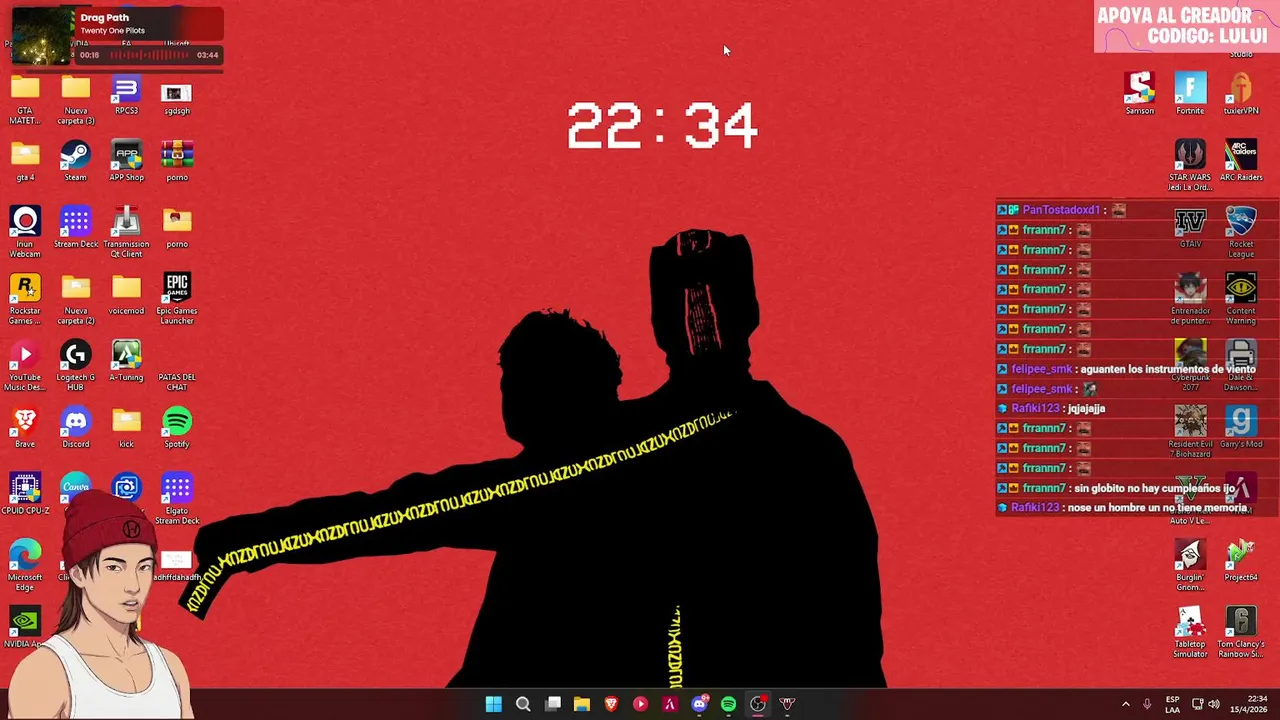Select the Cyberpunk 2077 desktop icon
The width and height of the screenshot is (1280, 720).
[x=1190, y=365]
